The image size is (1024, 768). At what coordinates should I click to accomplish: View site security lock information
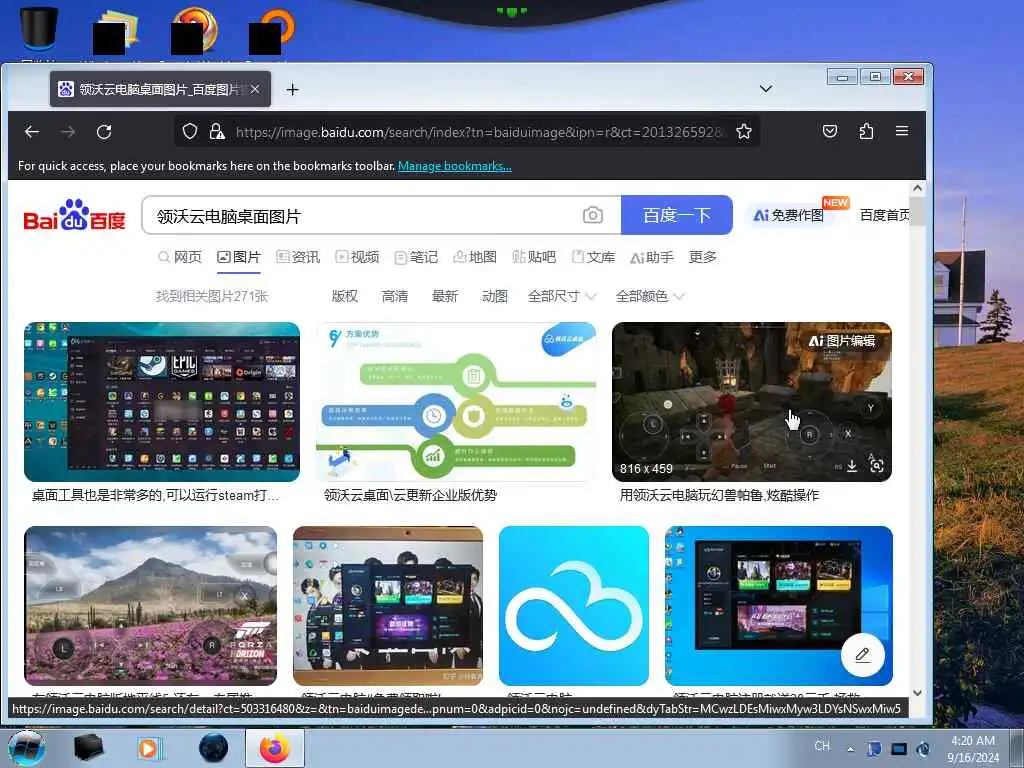pyautogui.click(x=217, y=132)
